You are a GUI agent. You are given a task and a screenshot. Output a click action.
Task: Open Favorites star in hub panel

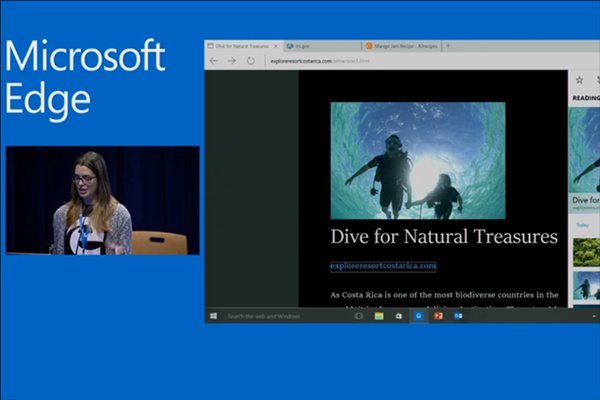tap(579, 79)
